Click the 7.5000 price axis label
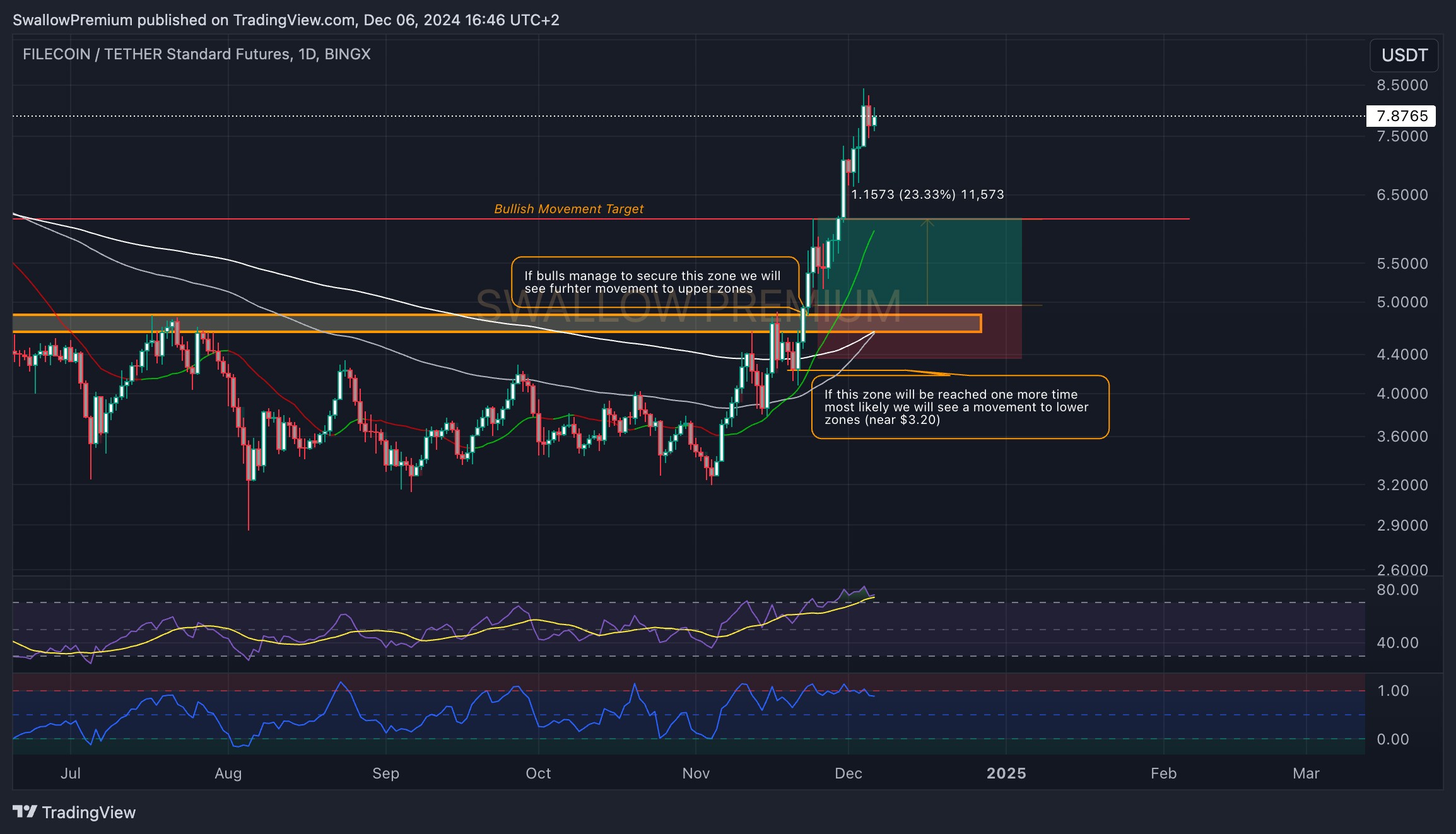The image size is (1456, 834). [x=1402, y=136]
